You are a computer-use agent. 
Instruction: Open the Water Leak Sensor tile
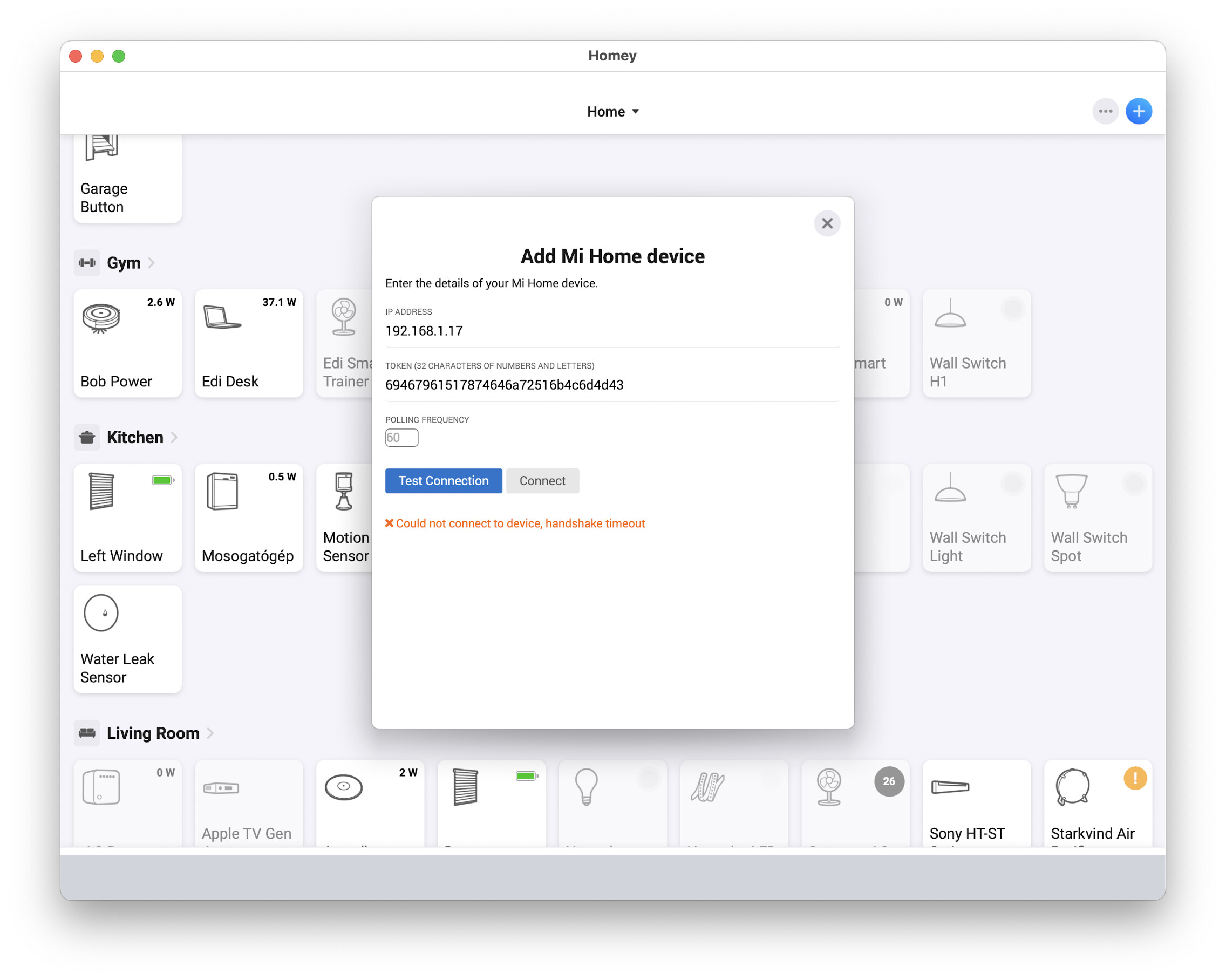click(x=127, y=639)
